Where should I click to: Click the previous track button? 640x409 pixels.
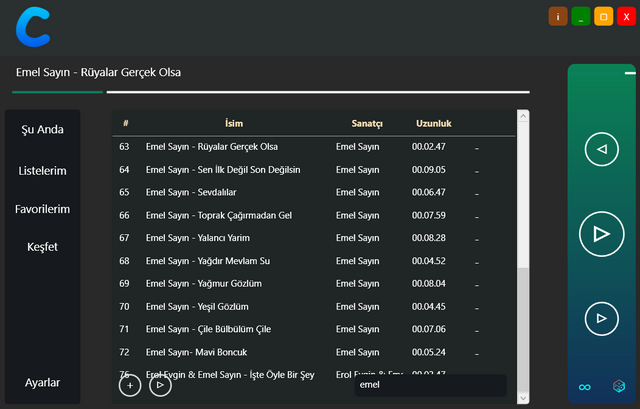tap(601, 149)
